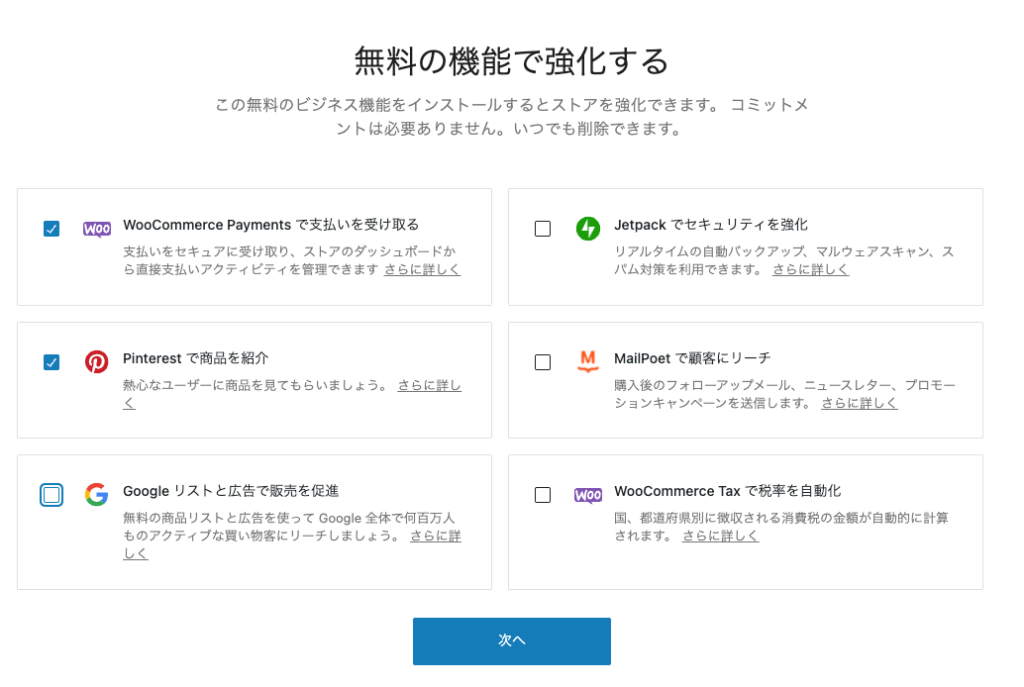The height and width of the screenshot is (687, 1024).
Task: Click the WooCommerce Payments logo icon
Action: 97,229
